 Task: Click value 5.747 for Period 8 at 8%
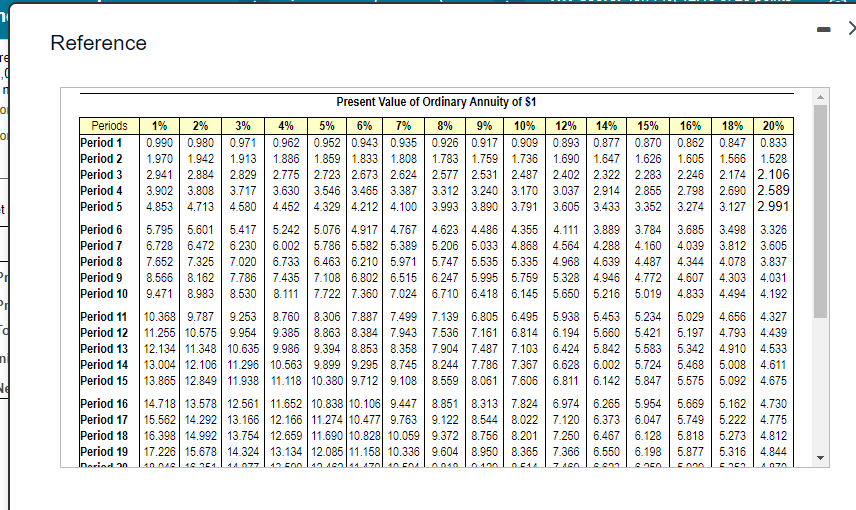pos(445,262)
